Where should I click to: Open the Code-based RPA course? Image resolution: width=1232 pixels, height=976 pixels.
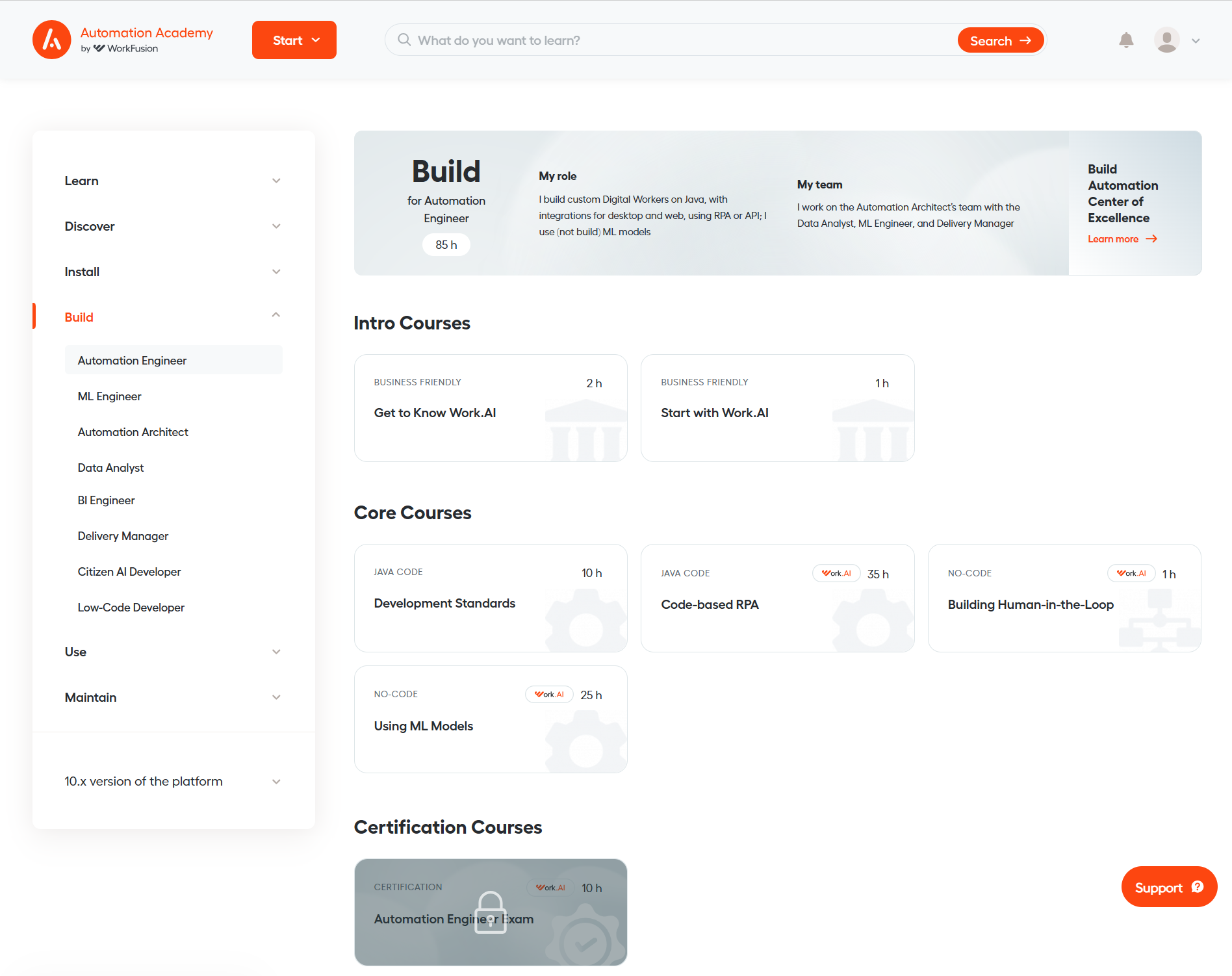[x=778, y=598]
